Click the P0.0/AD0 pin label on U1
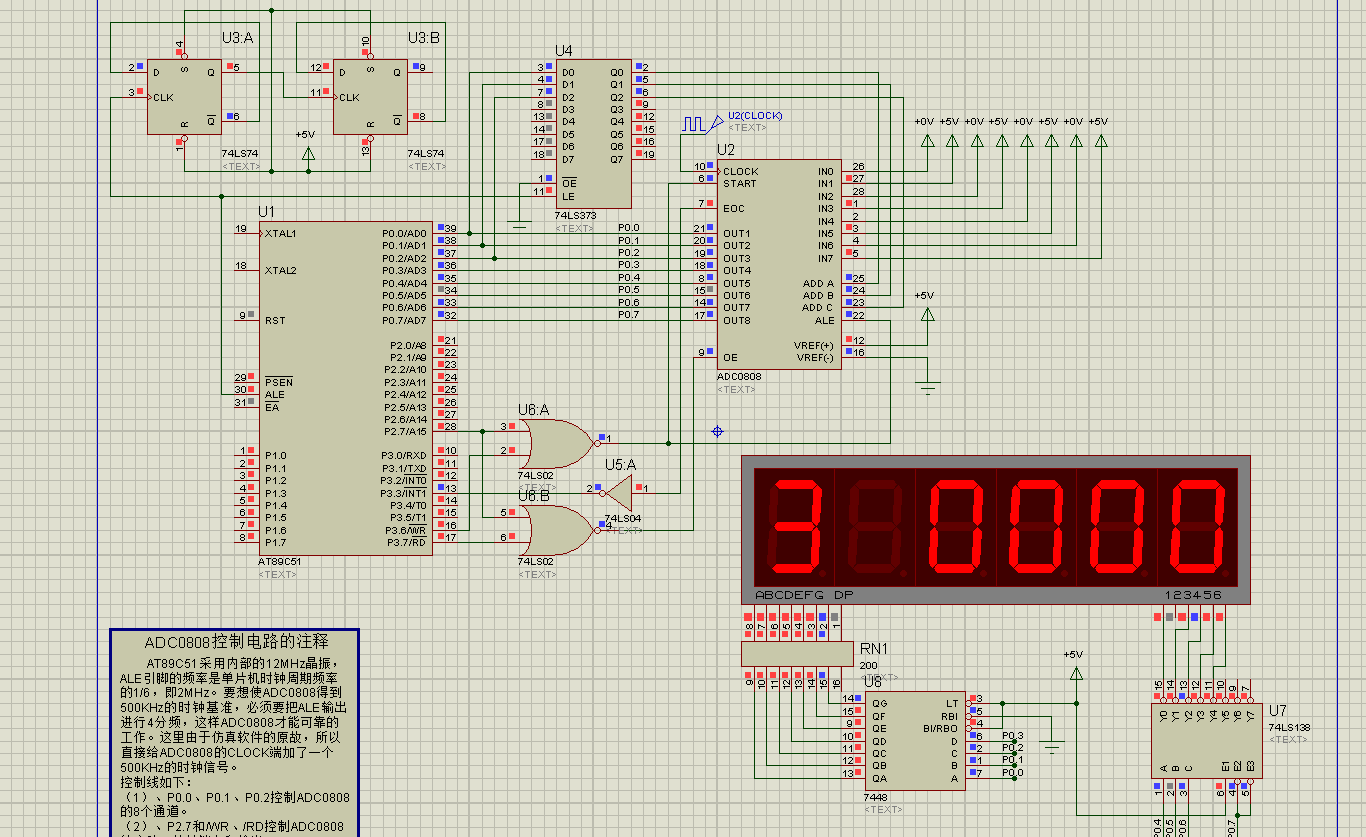The width and height of the screenshot is (1366, 837). click(x=404, y=233)
